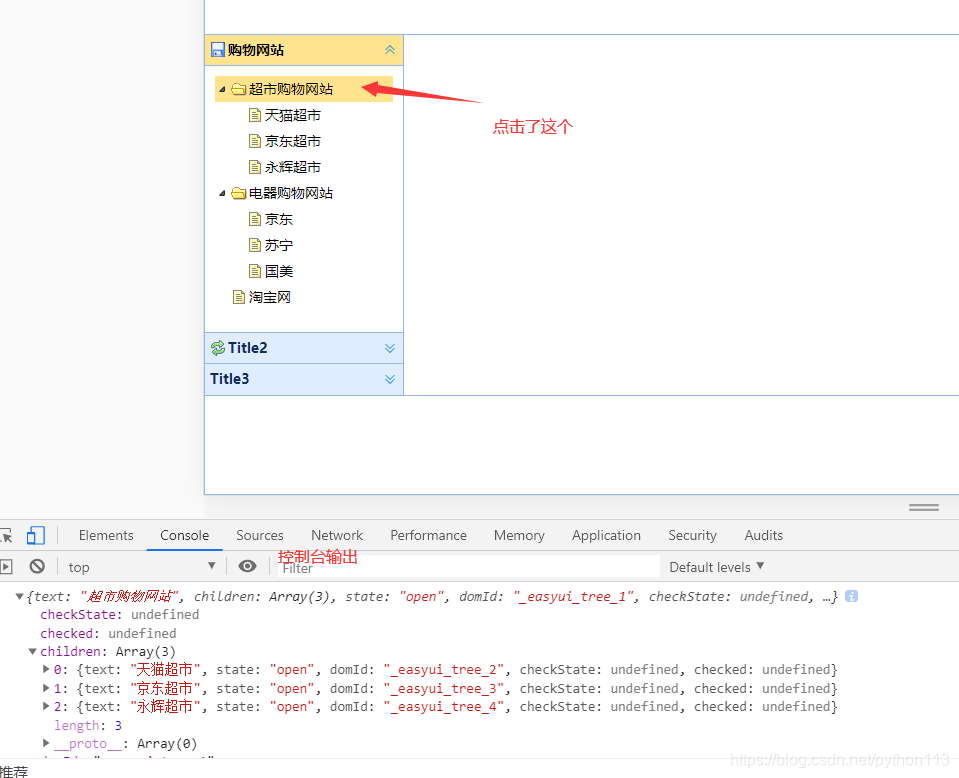Select the 苏宁 tree item
The height and width of the screenshot is (778, 959).
pos(279,245)
